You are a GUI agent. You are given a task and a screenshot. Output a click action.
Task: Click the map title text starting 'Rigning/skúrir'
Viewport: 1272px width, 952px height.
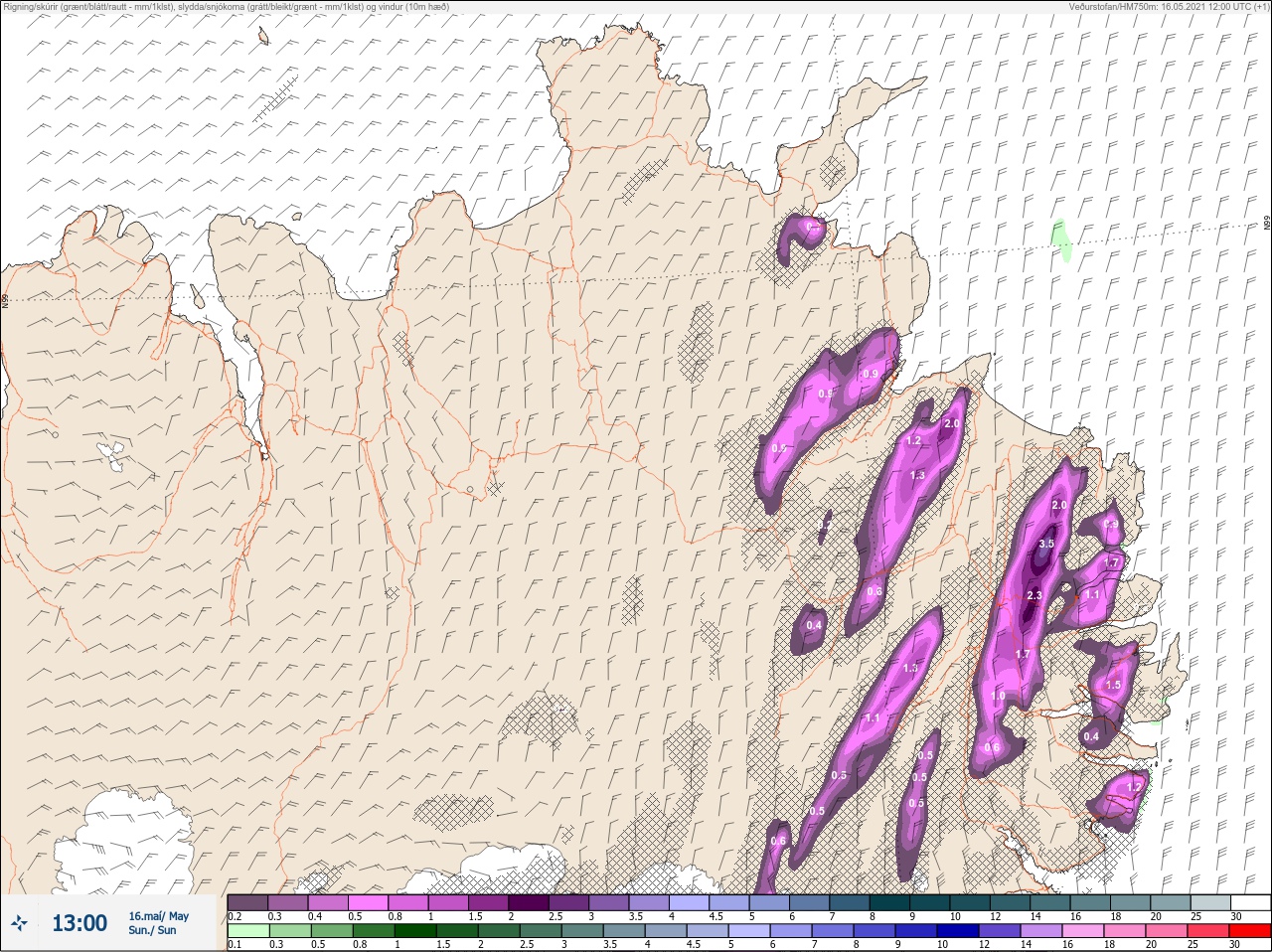point(227,6)
